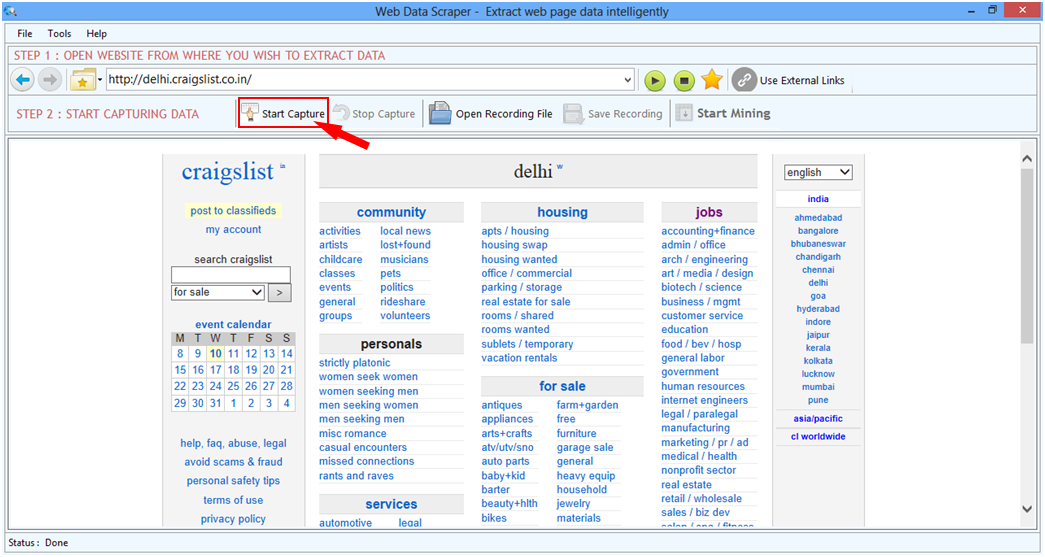Open the 'missed connections' link
This screenshot has width=1045, height=557.
[367, 462]
